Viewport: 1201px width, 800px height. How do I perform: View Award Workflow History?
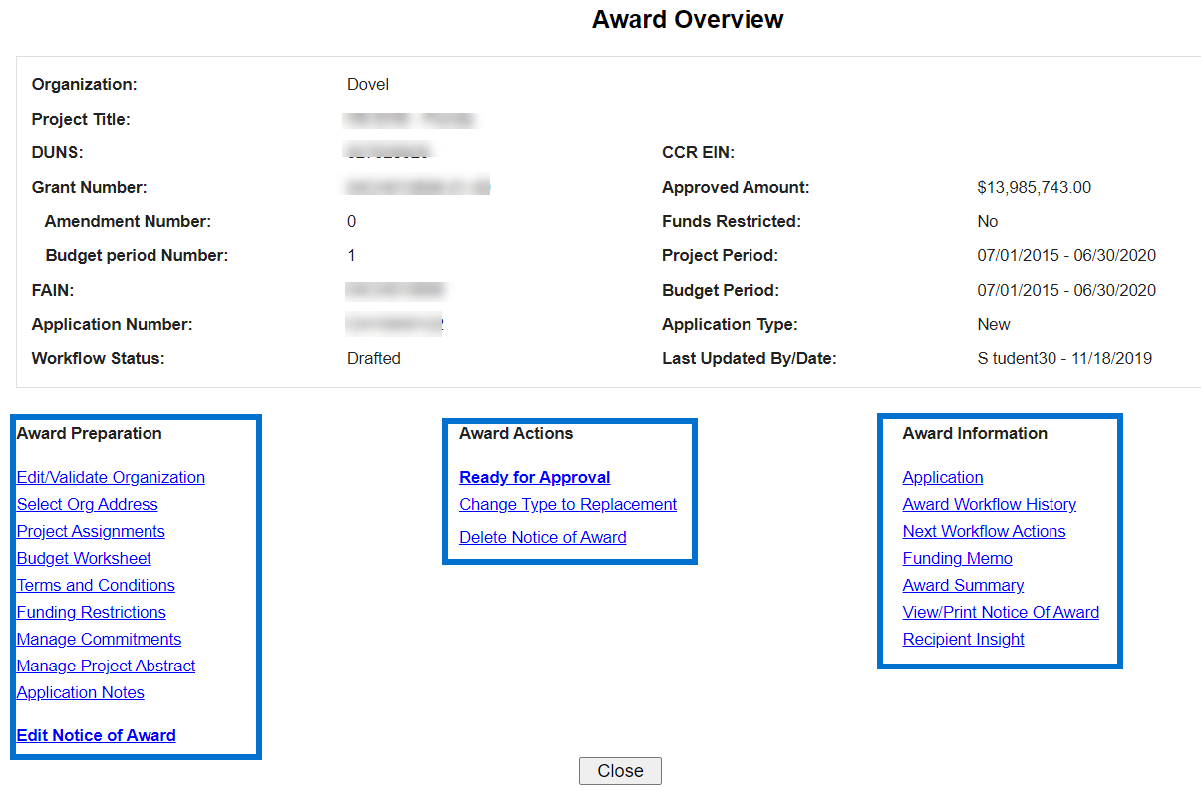coord(989,505)
